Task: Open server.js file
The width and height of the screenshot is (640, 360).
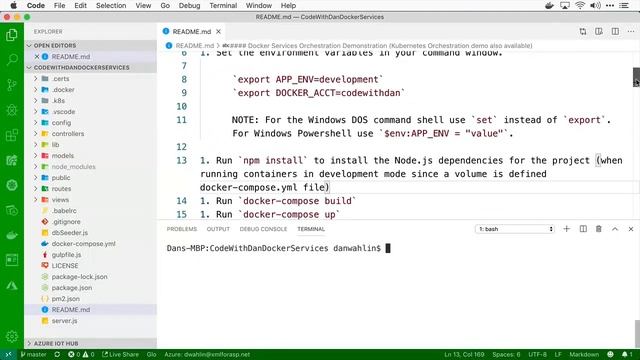Action: [x=64, y=321]
